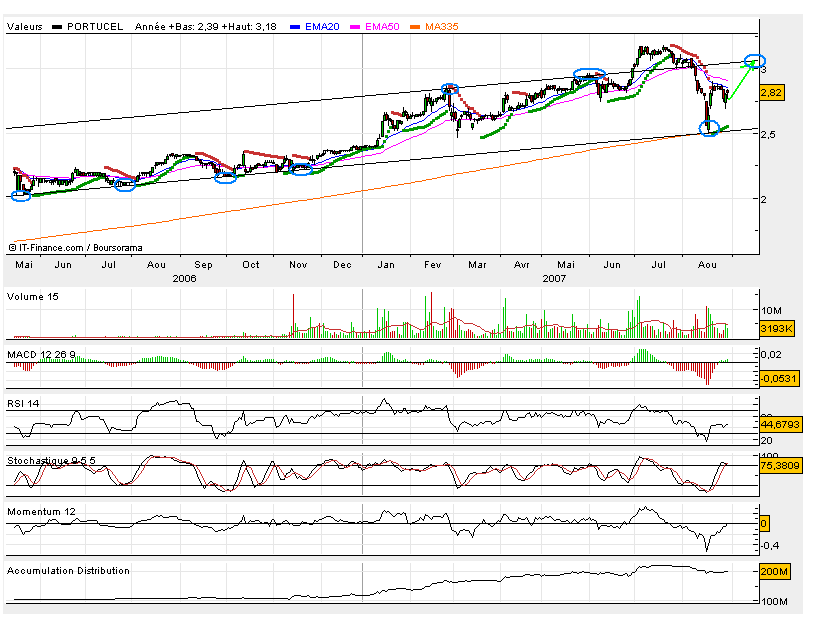
Task: Click the RSI value box 44,6793
Action: [x=780, y=424]
